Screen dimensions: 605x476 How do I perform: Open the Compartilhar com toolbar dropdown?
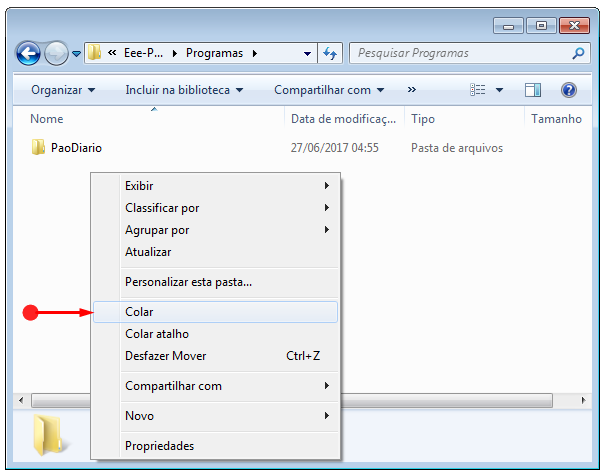[329, 90]
